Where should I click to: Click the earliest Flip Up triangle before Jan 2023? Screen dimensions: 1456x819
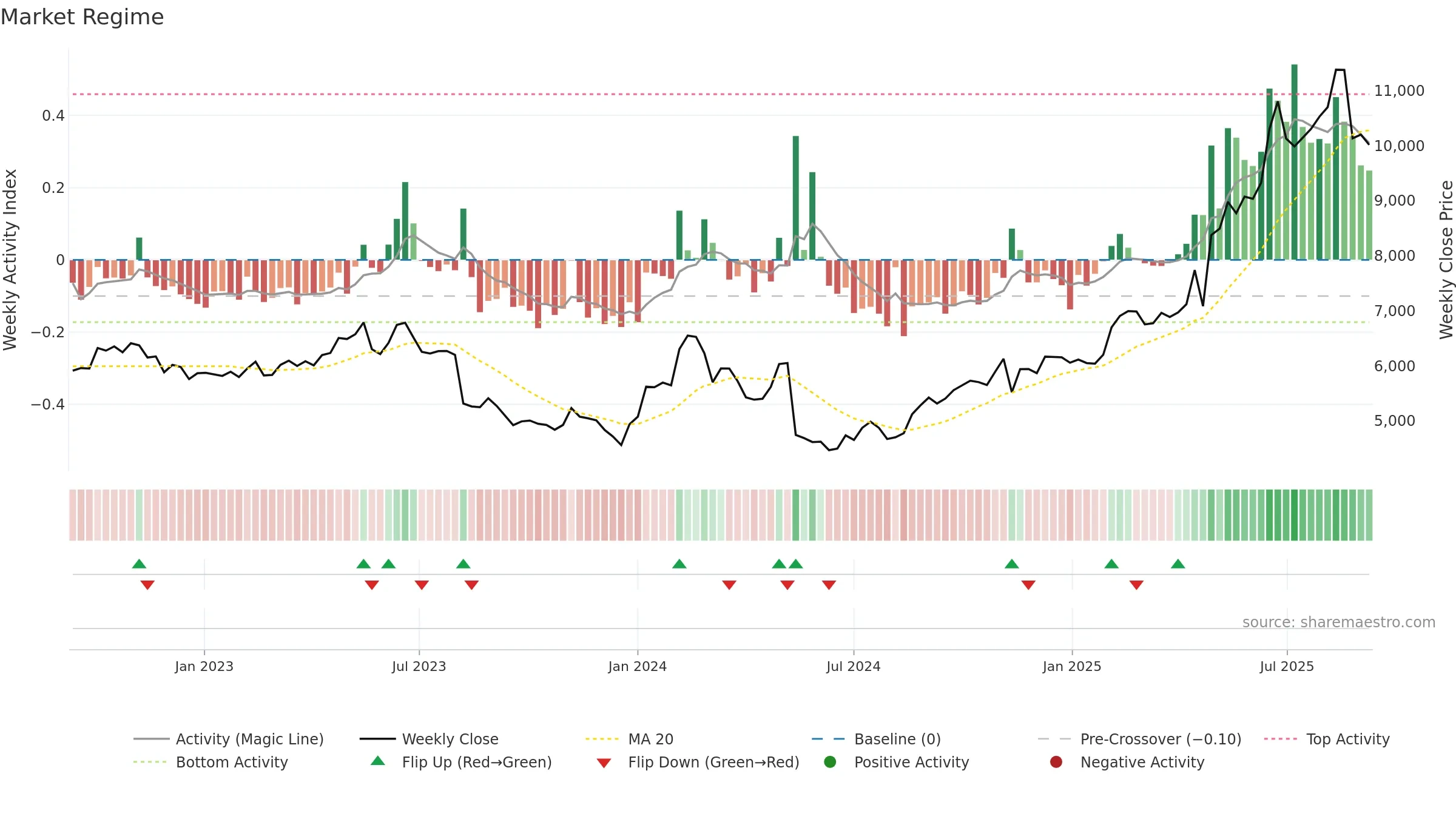pos(139,564)
